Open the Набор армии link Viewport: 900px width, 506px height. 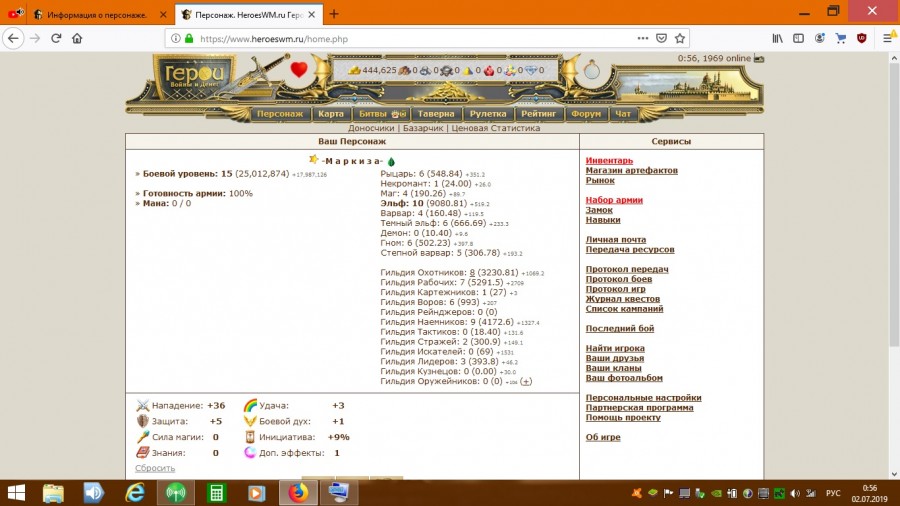(x=614, y=200)
